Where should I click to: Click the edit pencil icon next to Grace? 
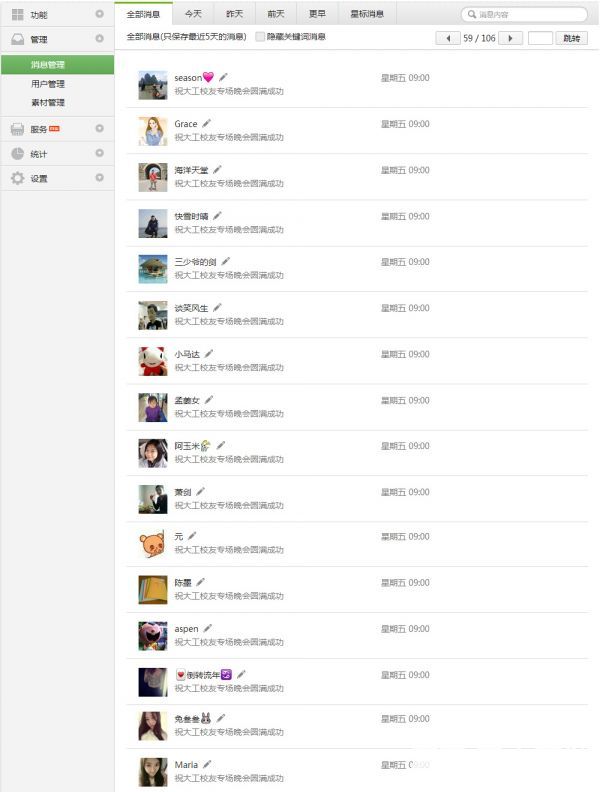tap(207, 123)
